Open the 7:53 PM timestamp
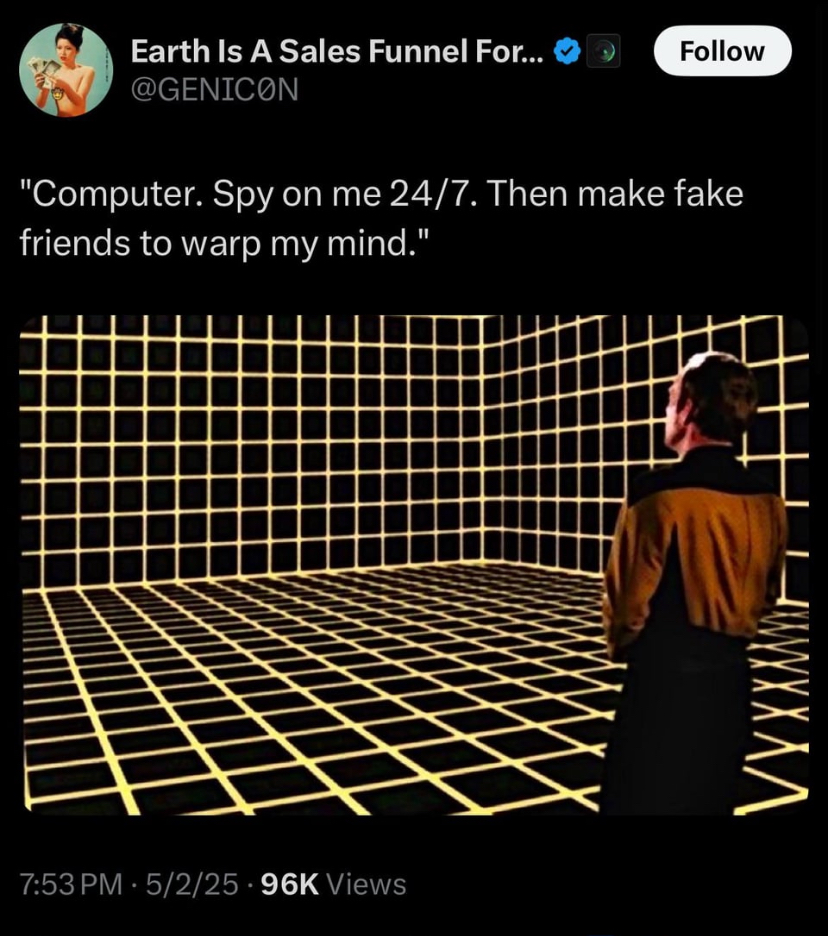828x936 pixels. coord(71,884)
